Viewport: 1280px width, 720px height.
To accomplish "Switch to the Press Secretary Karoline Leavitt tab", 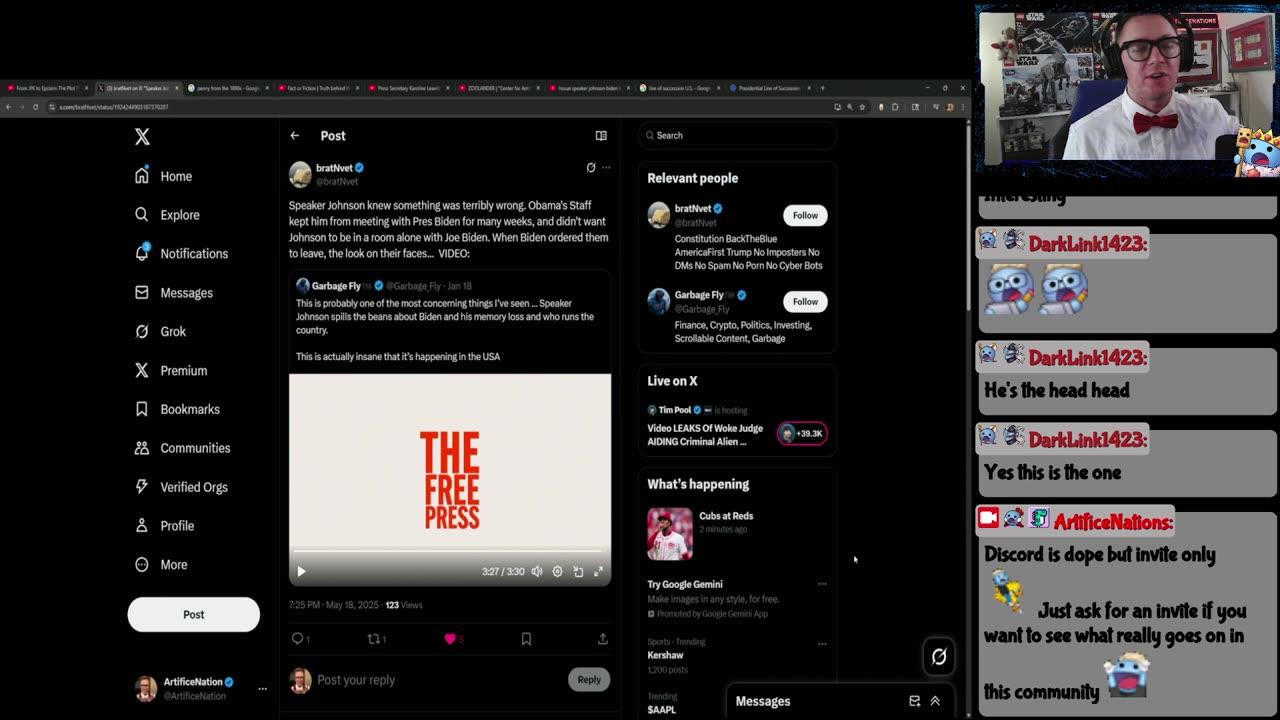I will click(x=408, y=88).
